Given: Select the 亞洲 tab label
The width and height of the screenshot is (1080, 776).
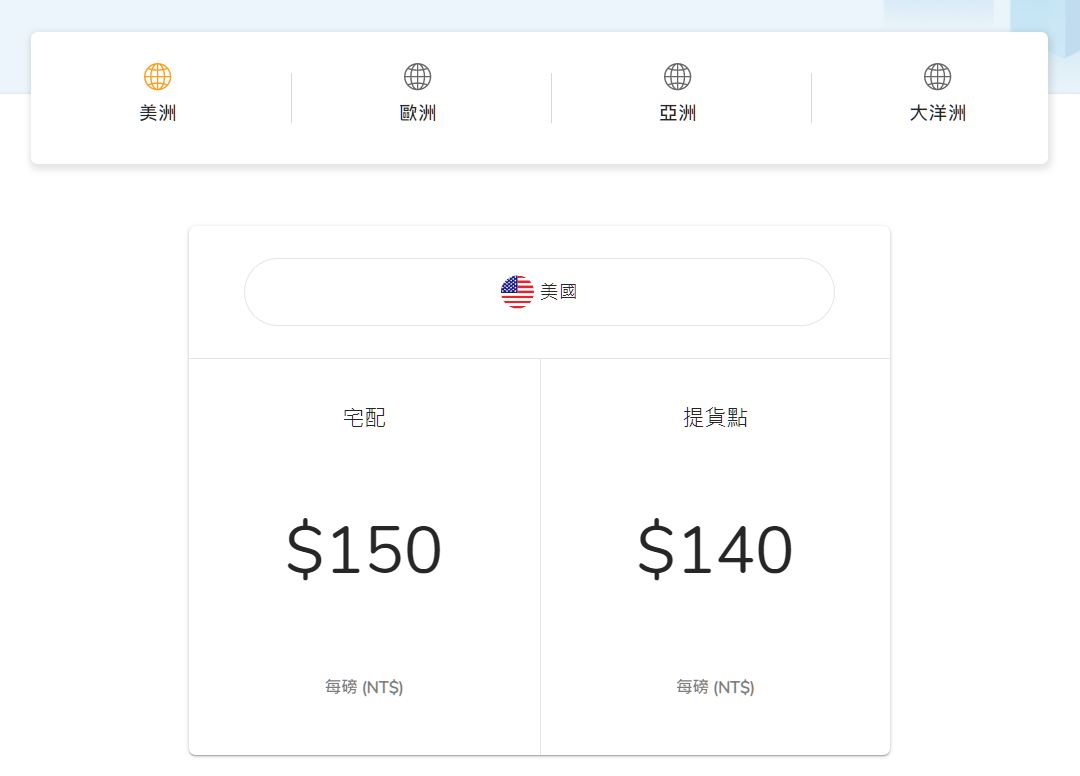Looking at the screenshot, I should 678,113.
